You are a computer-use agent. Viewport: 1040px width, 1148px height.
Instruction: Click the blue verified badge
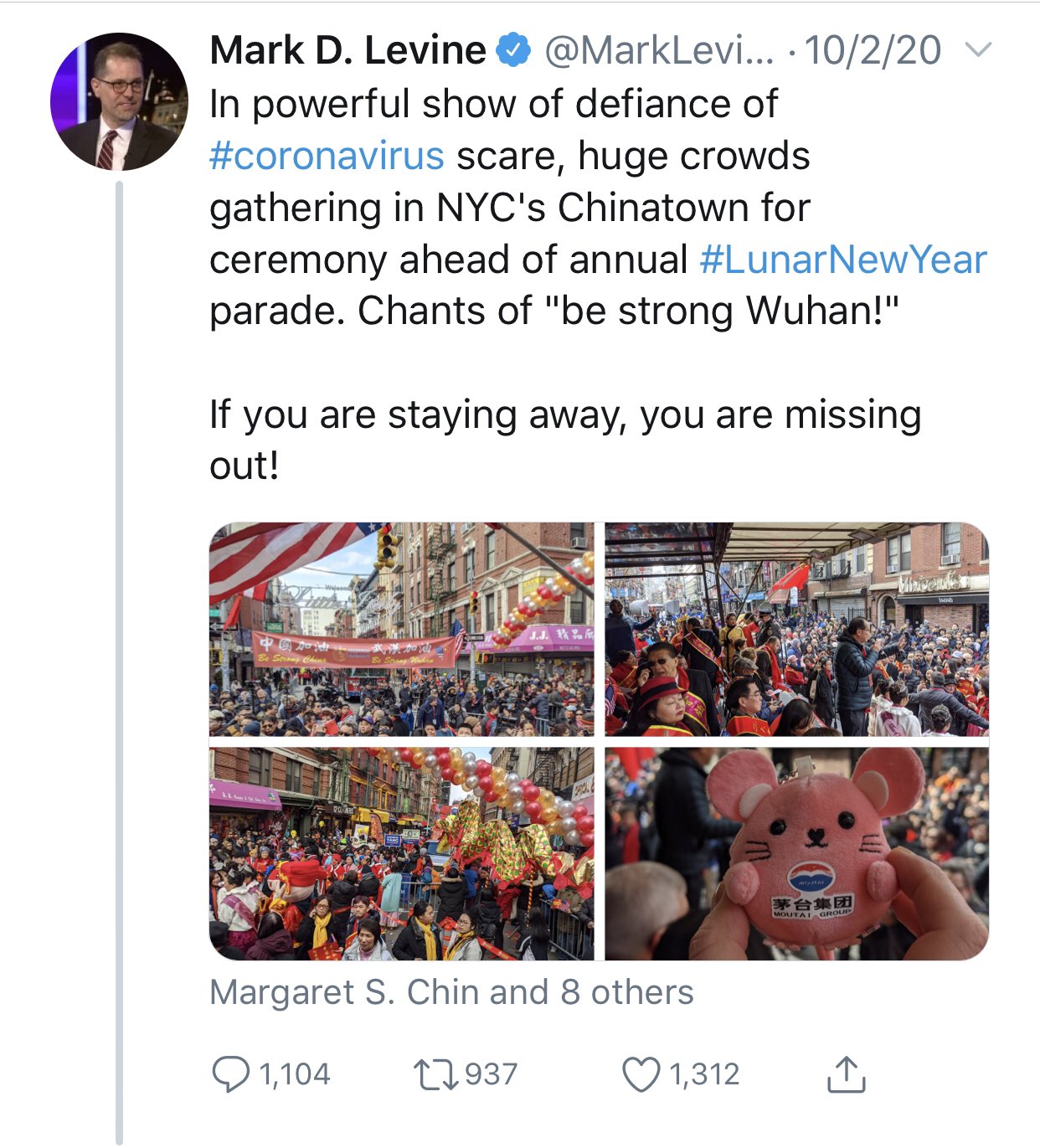(514, 51)
